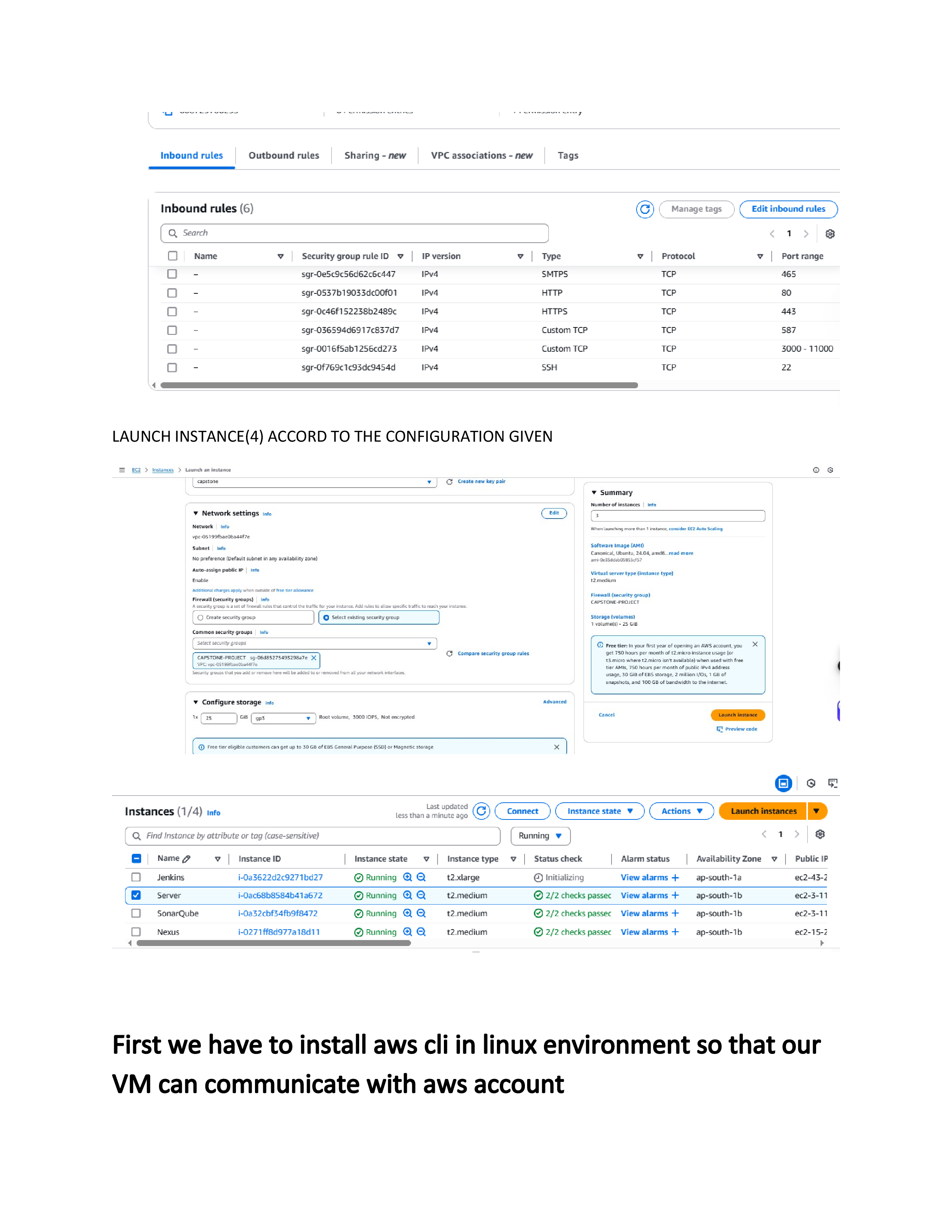Viewport: 952px width, 1232px height.
Task: Open inbound rules table preferences gear
Action: [x=830, y=234]
